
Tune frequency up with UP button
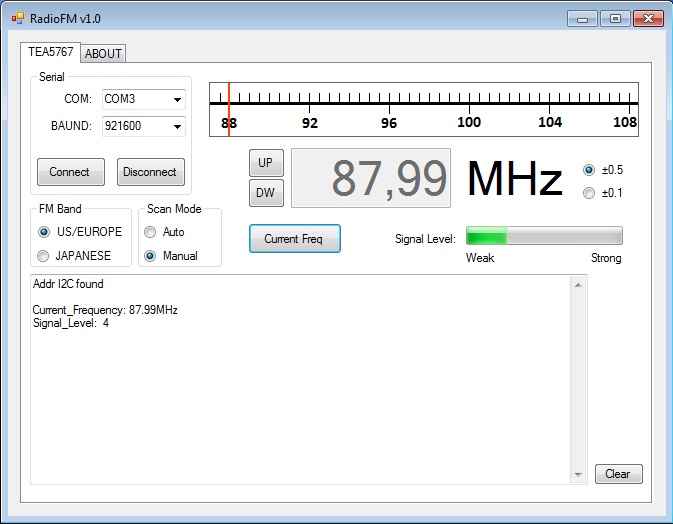click(x=266, y=163)
